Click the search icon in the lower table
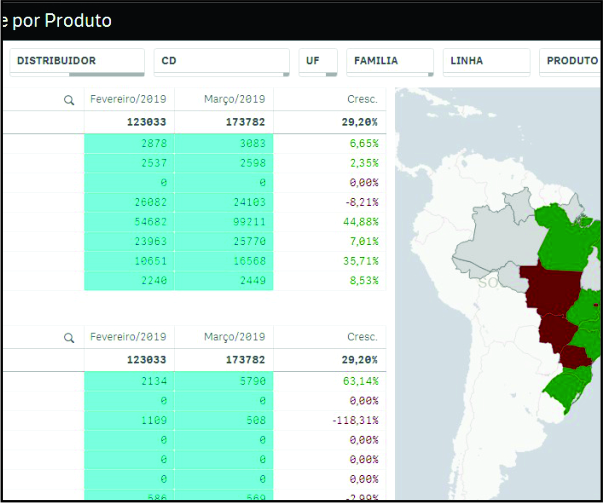This screenshot has width=603, height=503. 68,338
